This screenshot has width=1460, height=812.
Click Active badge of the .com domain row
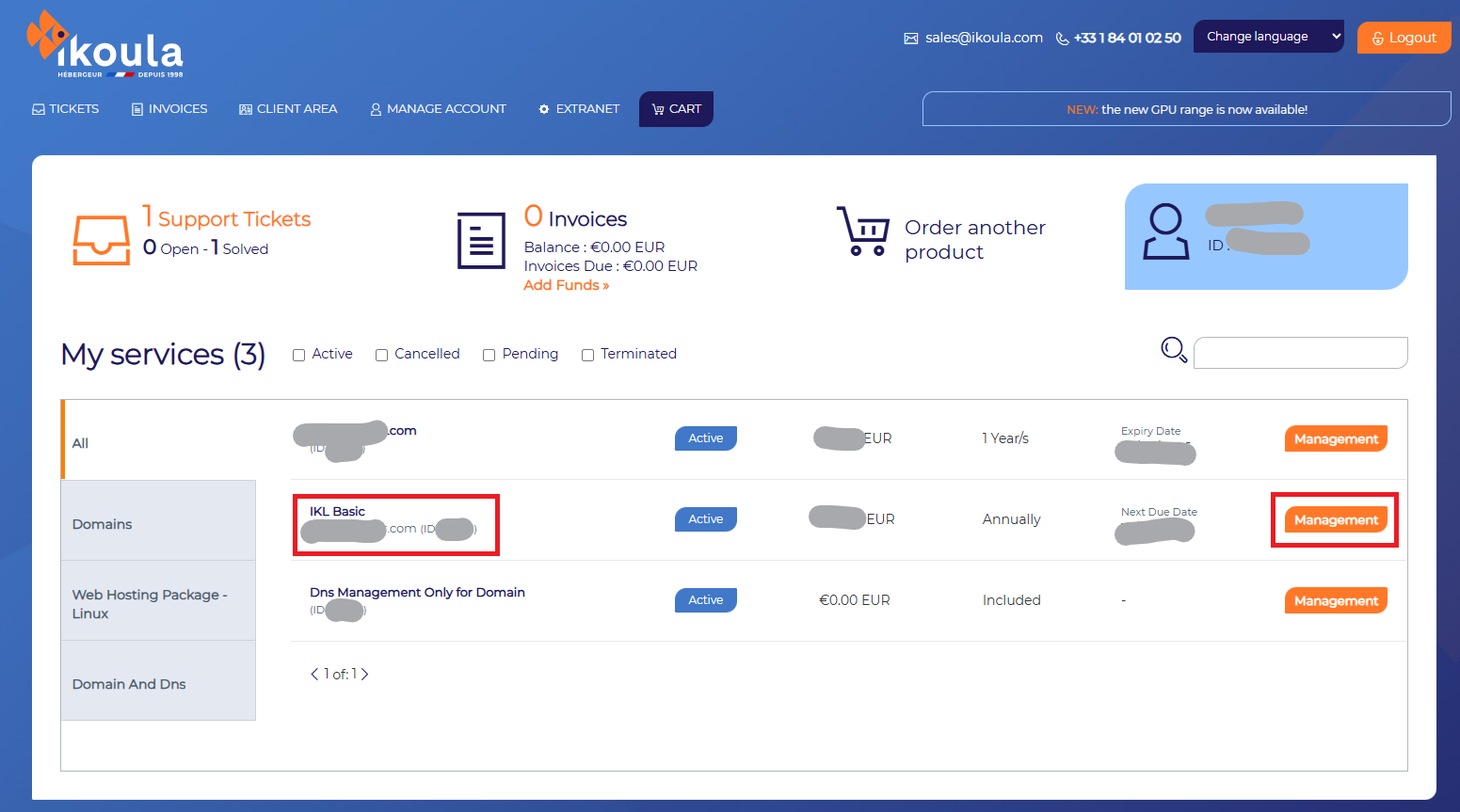coord(706,438)
